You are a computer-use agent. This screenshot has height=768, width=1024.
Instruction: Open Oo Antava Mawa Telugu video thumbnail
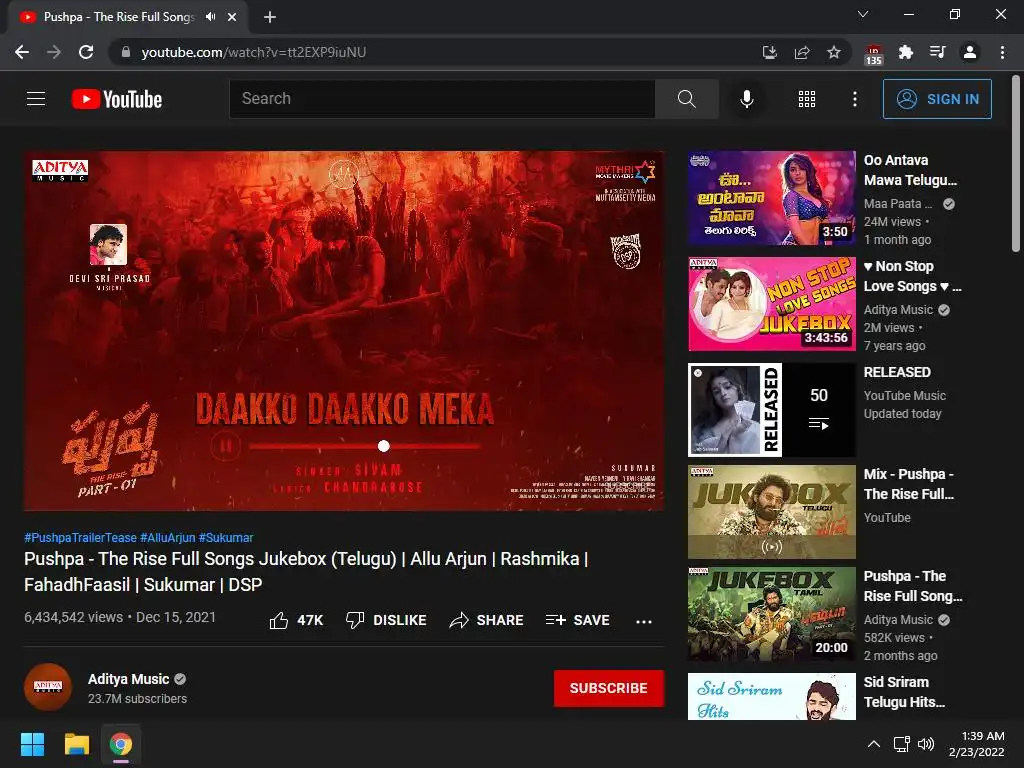(772, 198)
